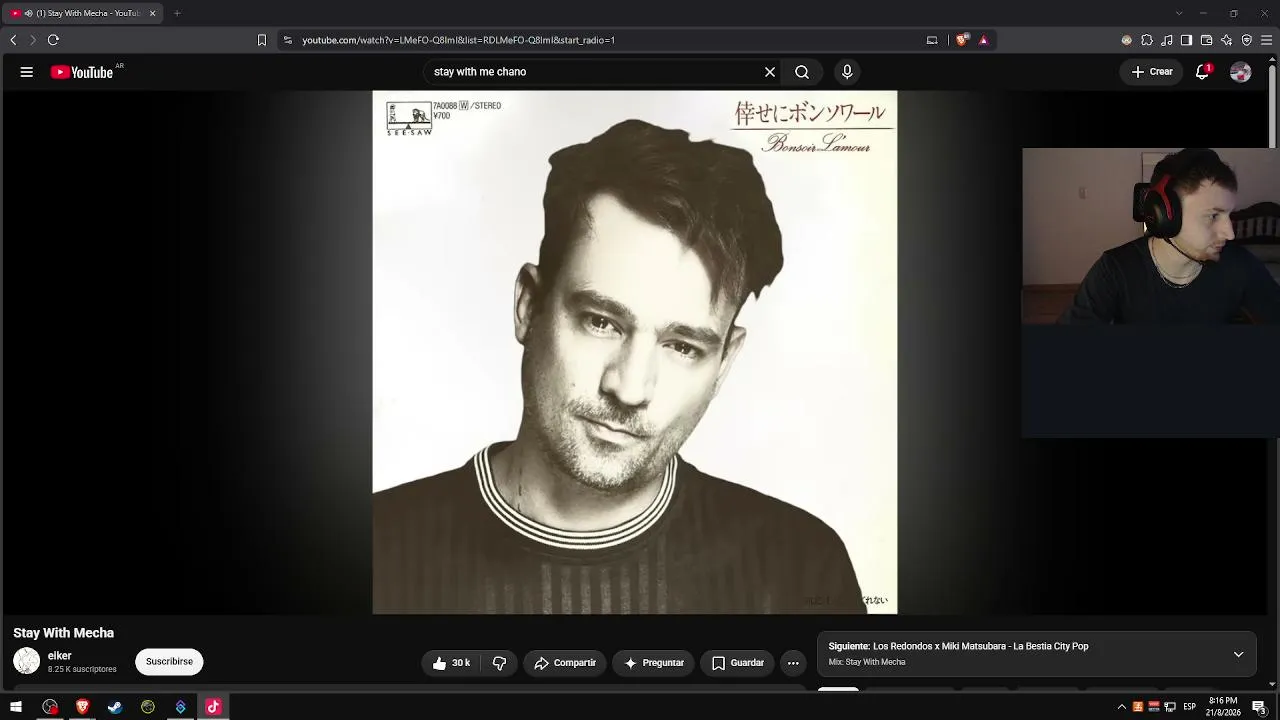This screenshot has height=720, width=1280.
Task: Open the Windows Start menu
Action: pyautogui.click(x=16, y=707)
